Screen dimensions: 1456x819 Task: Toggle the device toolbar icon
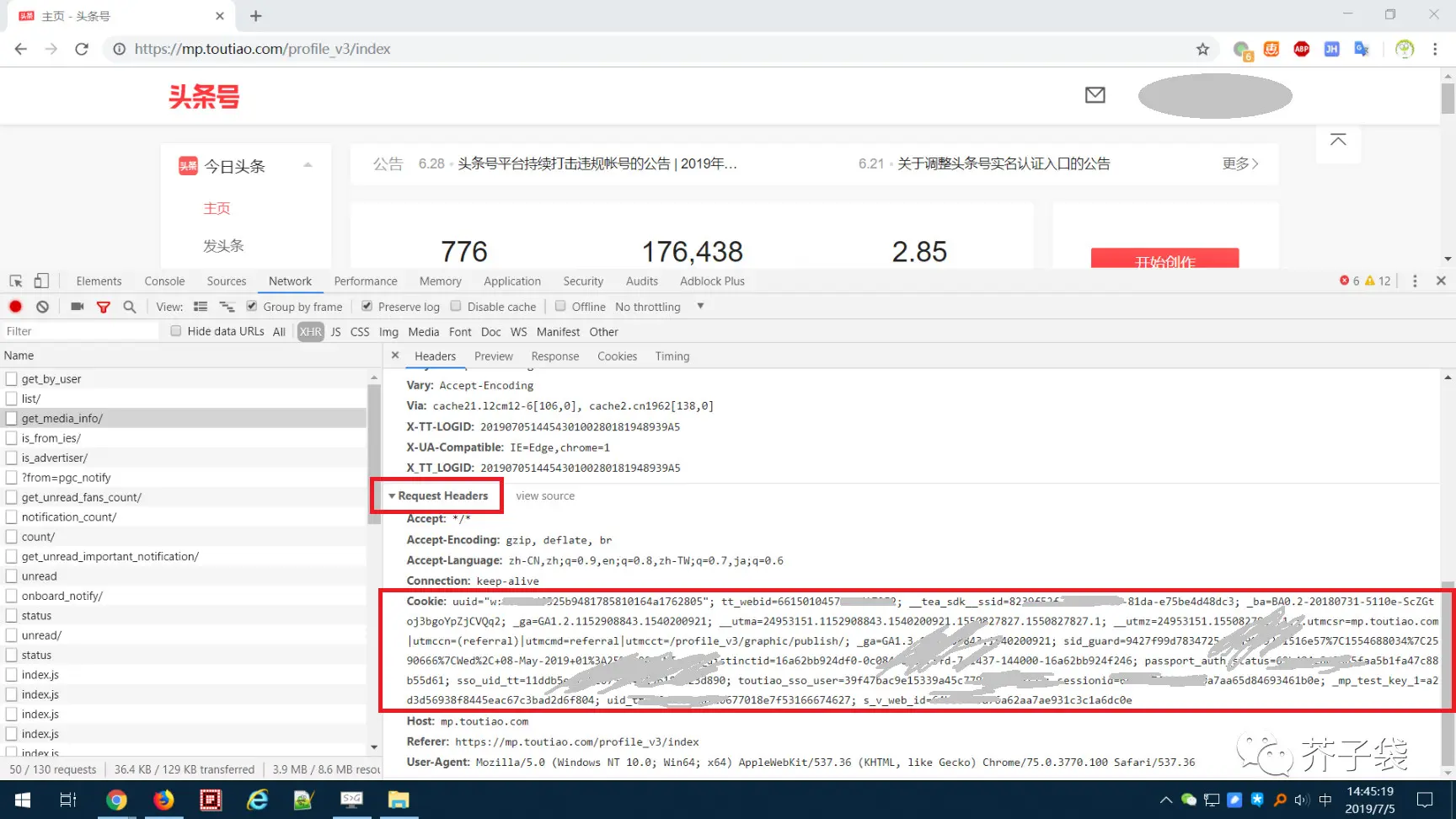[x=41, y=281]
